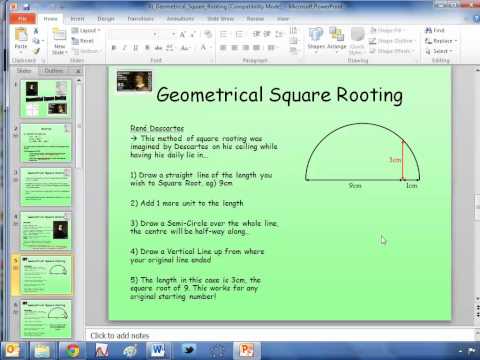
Task: Apply bullet list formatting
Action: coord(224,34)
